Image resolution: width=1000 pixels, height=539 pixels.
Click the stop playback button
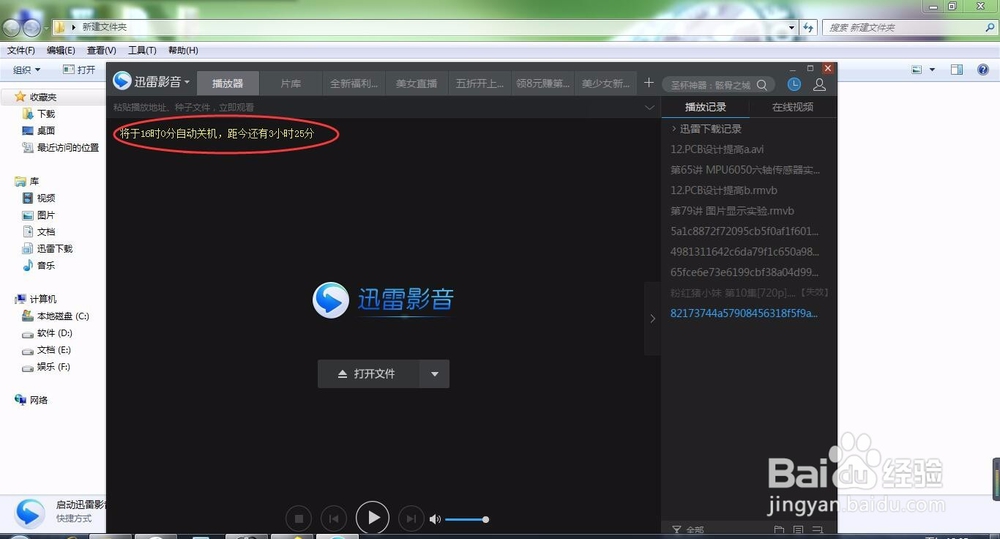pos(298,519)
